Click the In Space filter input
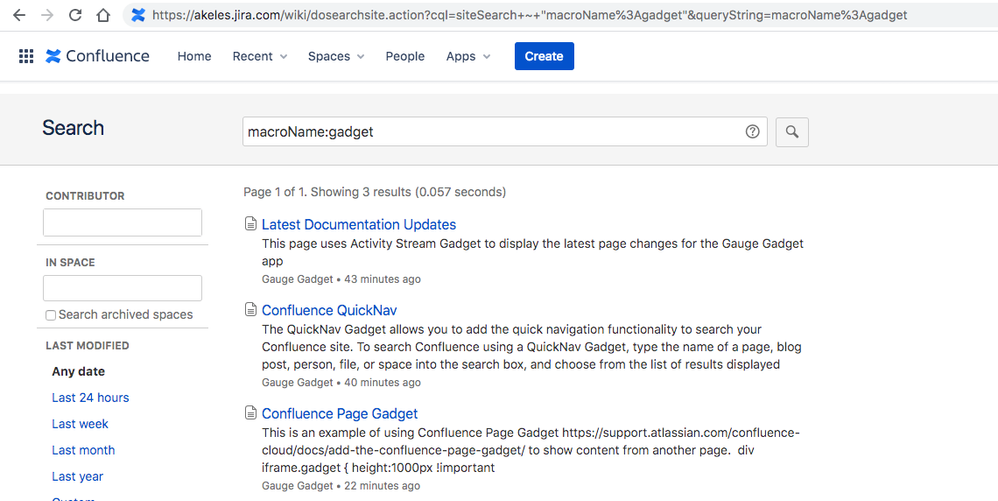The width and height of the screenshot is (998, 501). coord(122,288)
